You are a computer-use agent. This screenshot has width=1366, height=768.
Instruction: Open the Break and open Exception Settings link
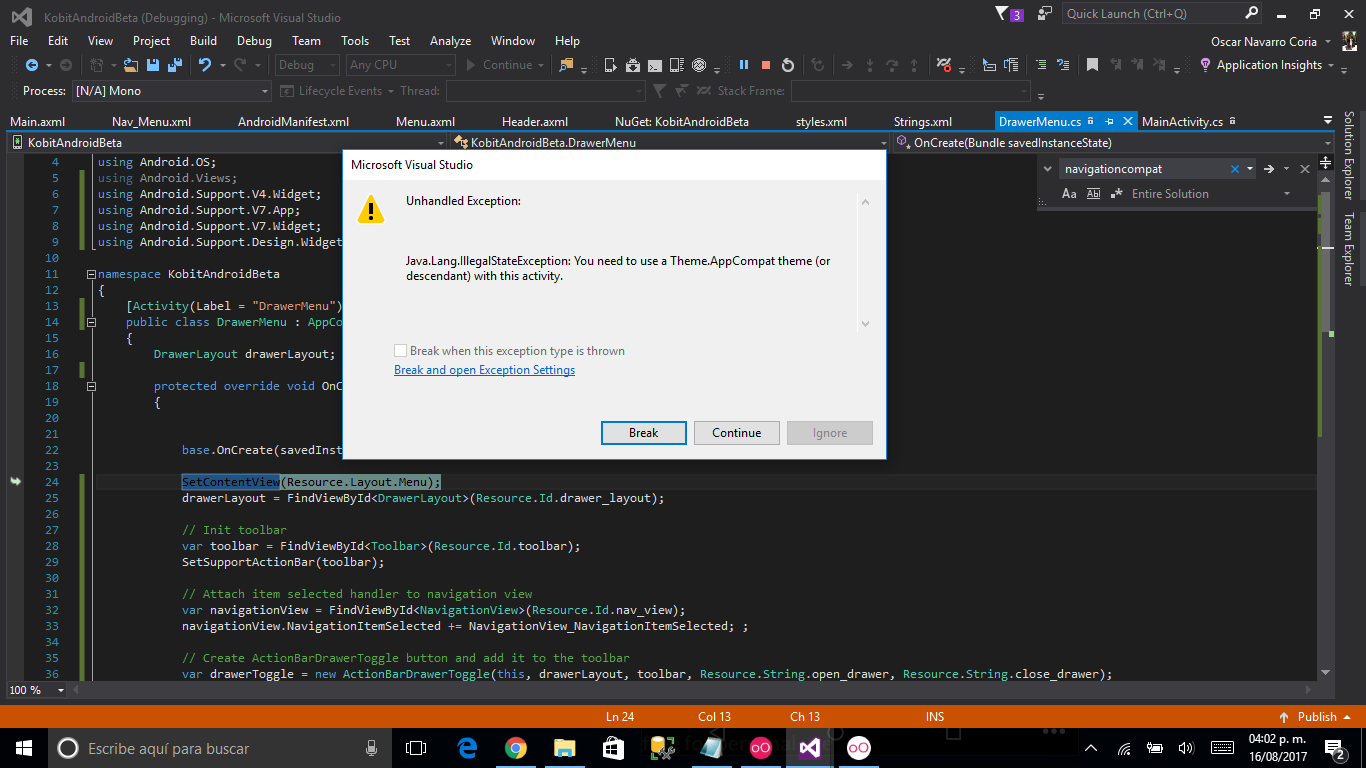point(484,370)
